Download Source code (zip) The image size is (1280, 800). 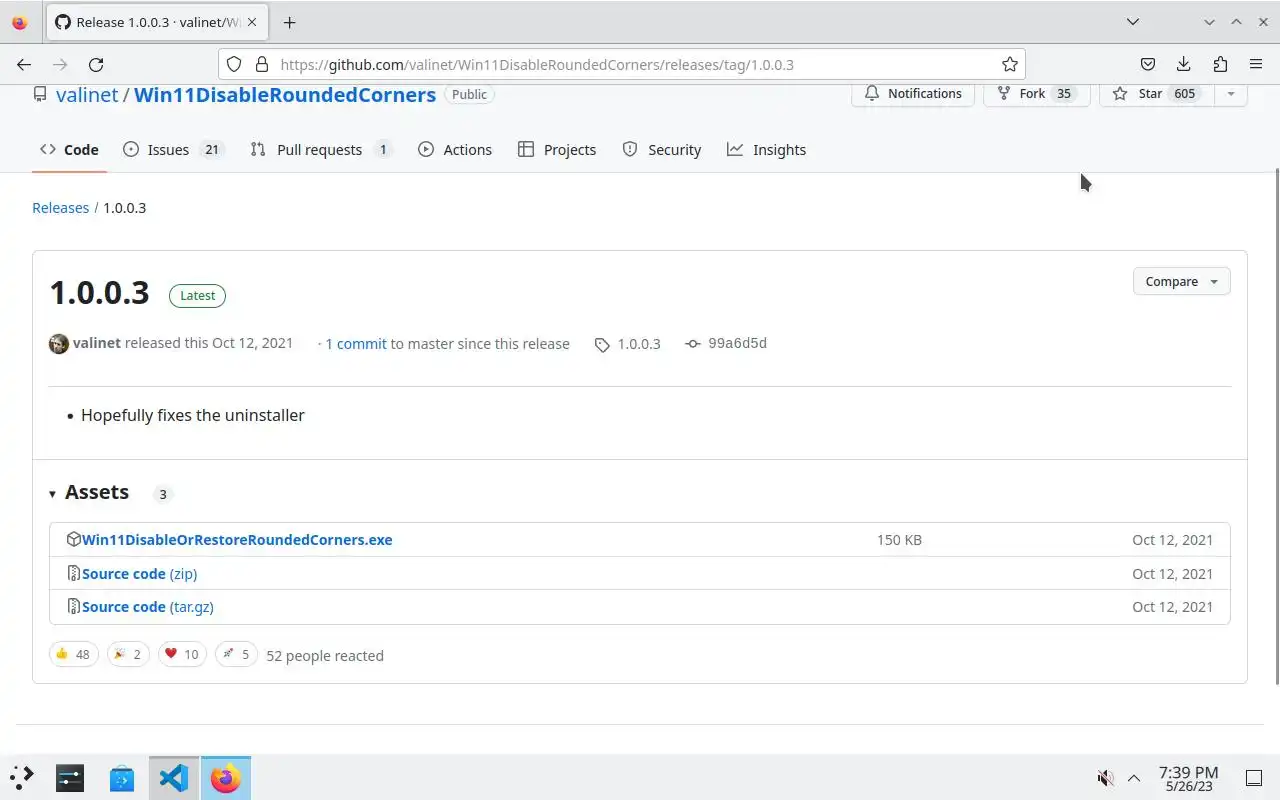[x=139, y=573]
